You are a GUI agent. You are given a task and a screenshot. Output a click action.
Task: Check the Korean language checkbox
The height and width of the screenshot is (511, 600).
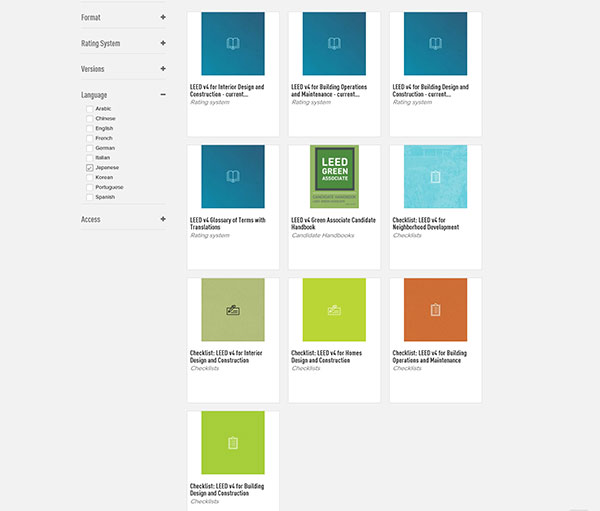point(90,178)
